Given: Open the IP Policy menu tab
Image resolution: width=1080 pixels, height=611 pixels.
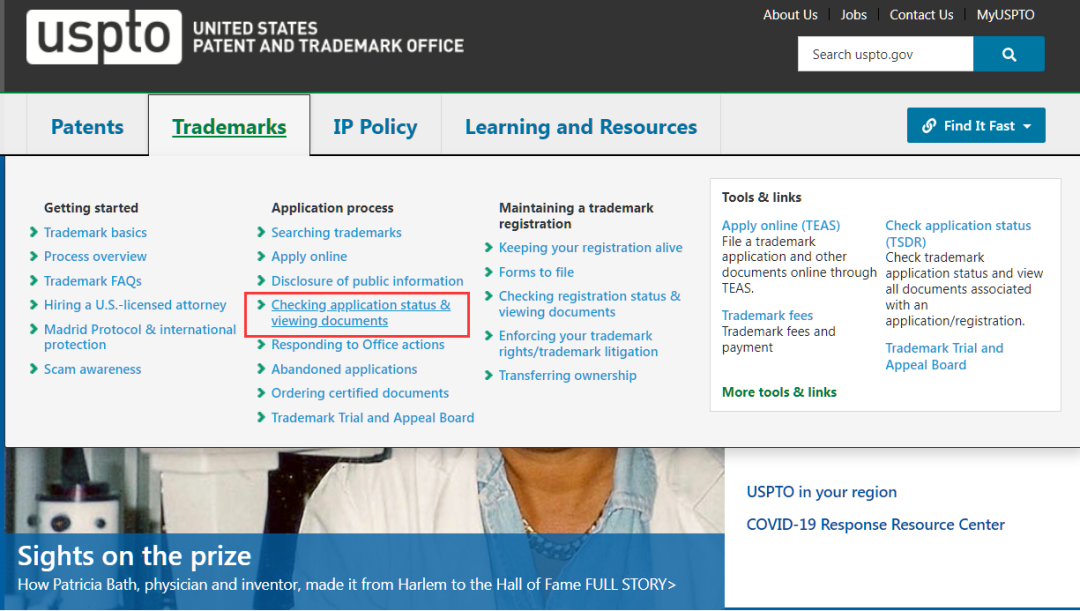Looking at the screenshot, I should pos(375,127).
